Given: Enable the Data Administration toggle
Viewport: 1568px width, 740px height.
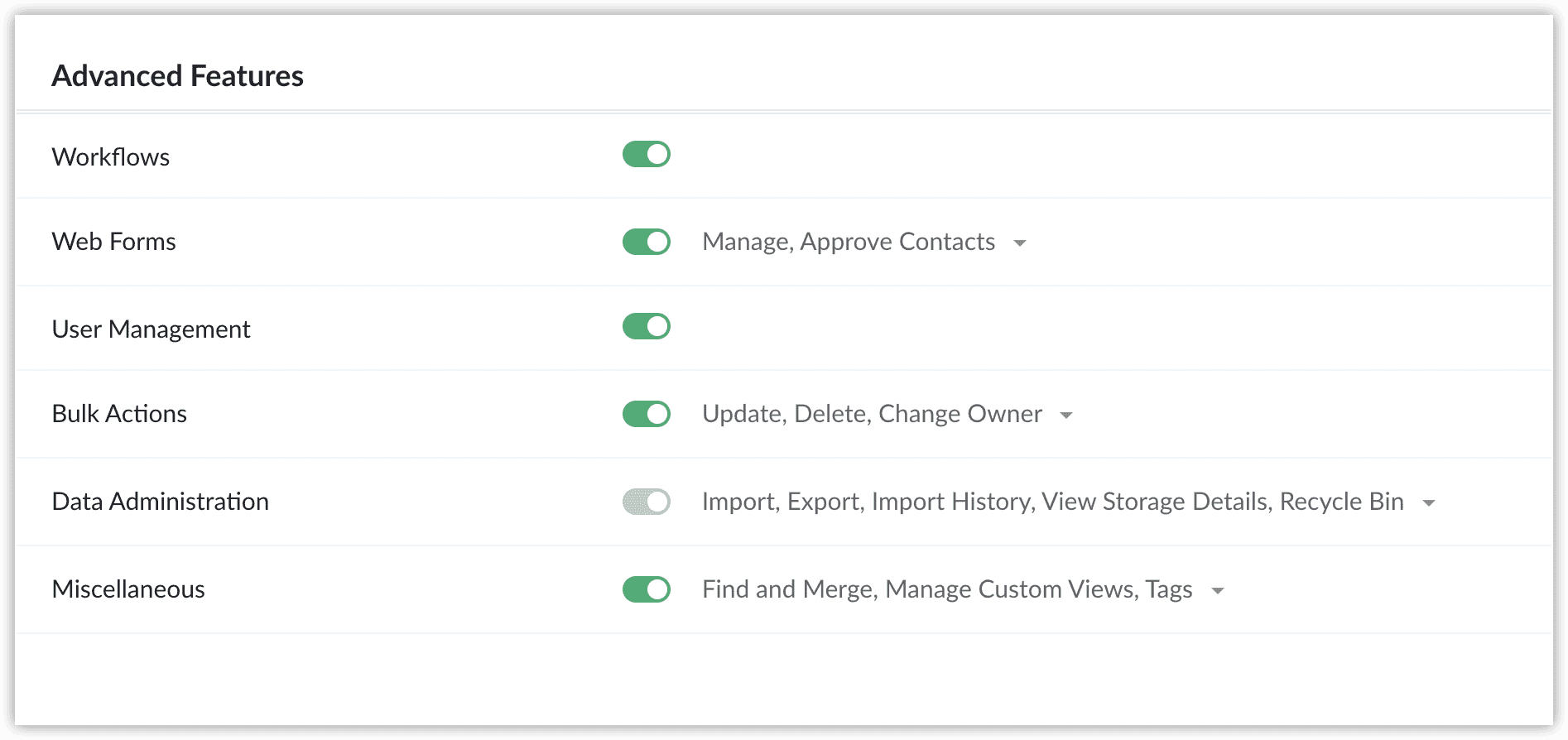Looking at the screenshot, I should [x=647, y=502].
